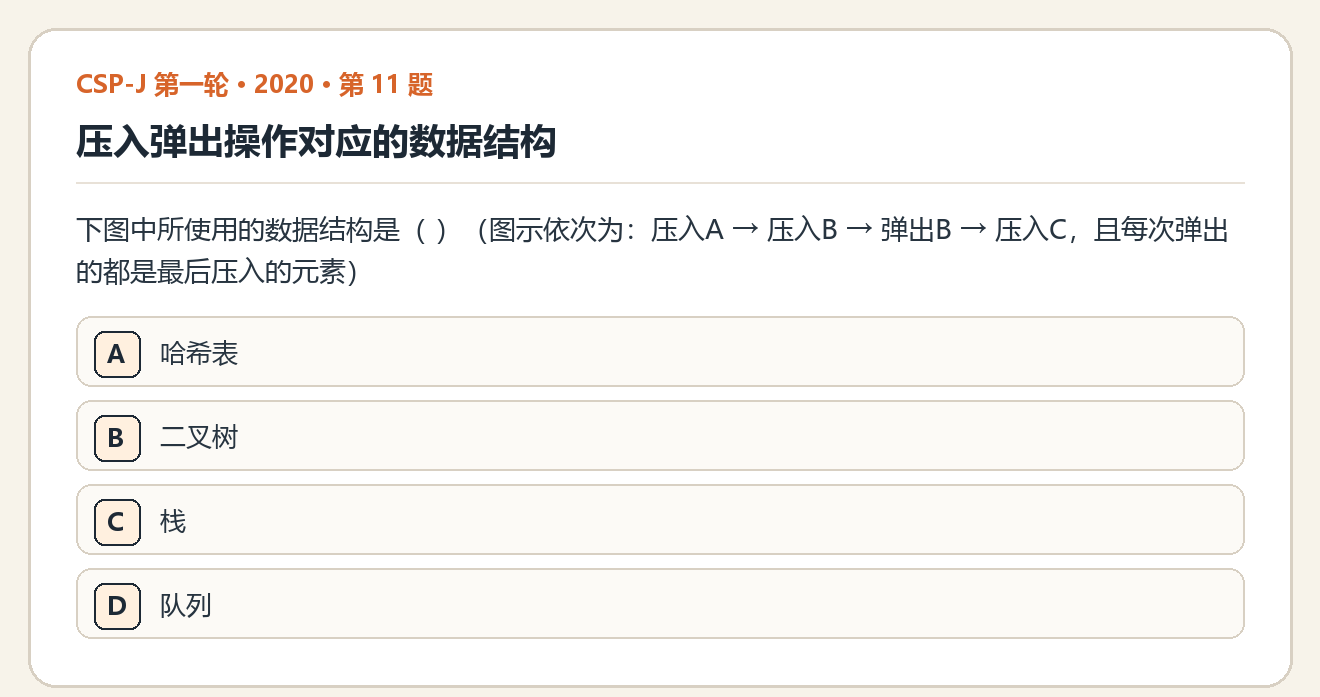
Task: Pick 栈 as the answer
Action: pyautogui.click(x=660, y=519)
